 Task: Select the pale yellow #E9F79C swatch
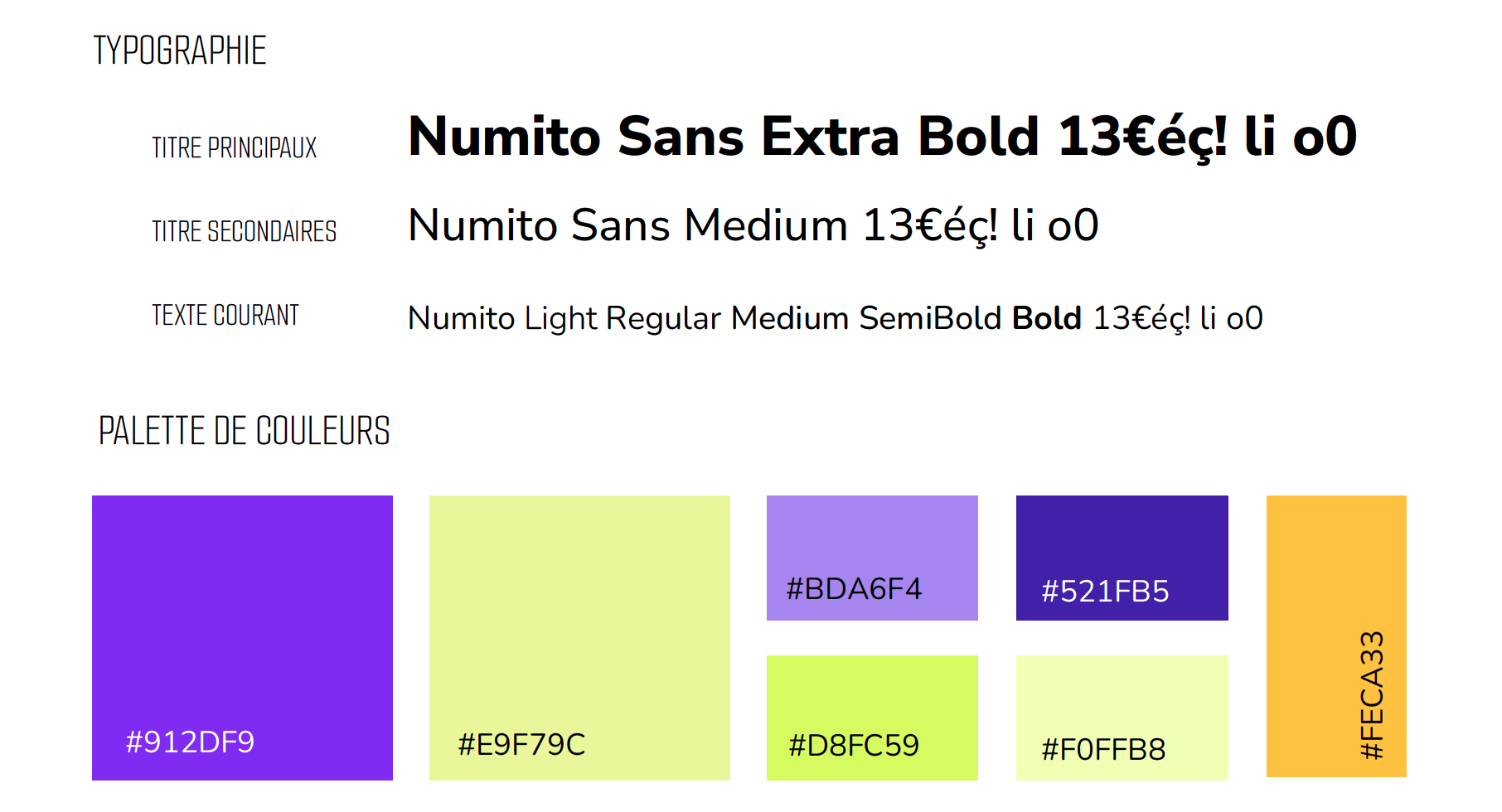(x=579, y=637)
